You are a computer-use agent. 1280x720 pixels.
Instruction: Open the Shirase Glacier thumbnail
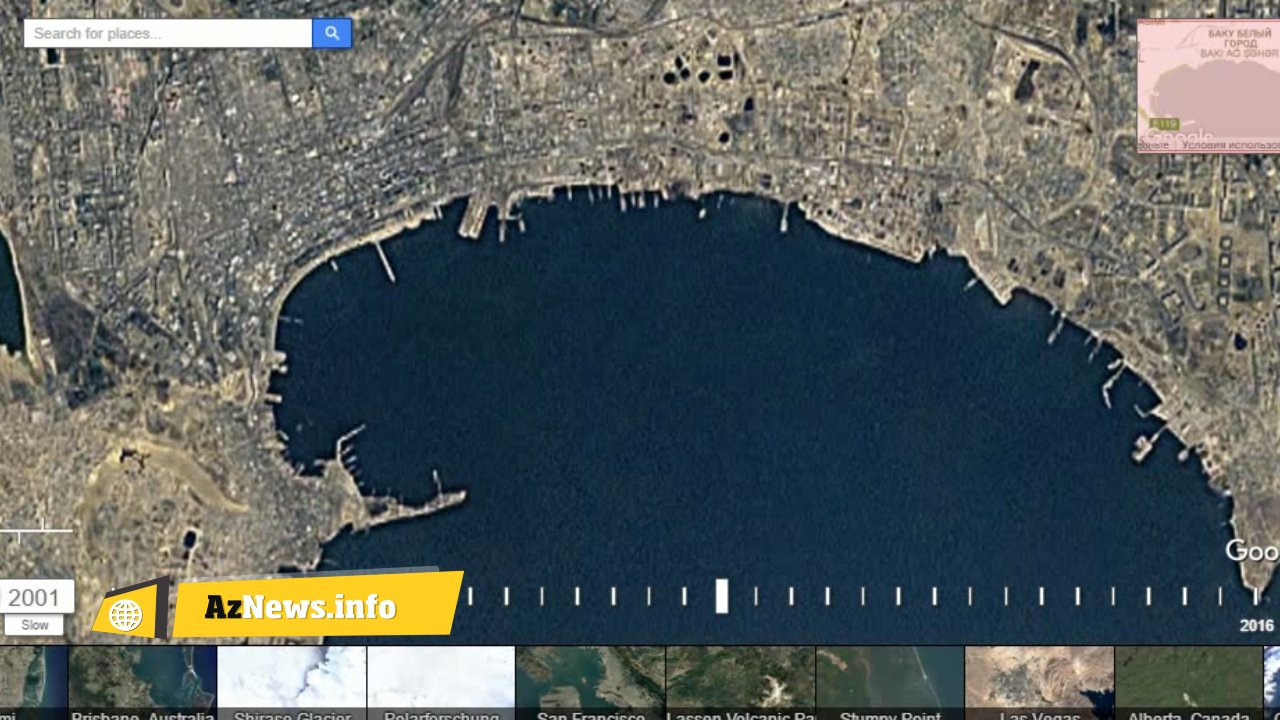coord(292,683)
